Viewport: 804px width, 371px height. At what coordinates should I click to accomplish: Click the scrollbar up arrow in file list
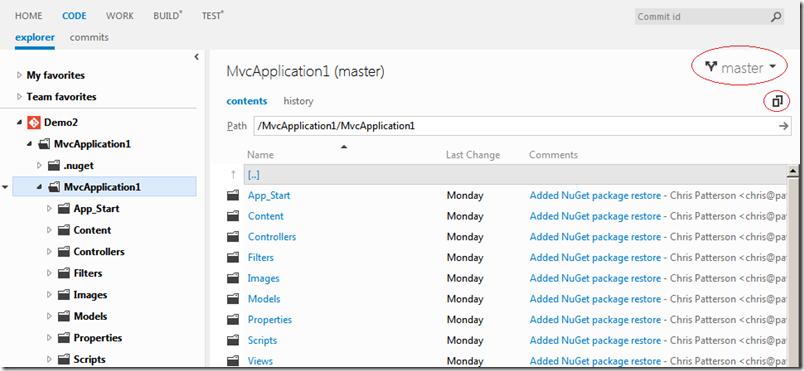(x=793, y=171)
